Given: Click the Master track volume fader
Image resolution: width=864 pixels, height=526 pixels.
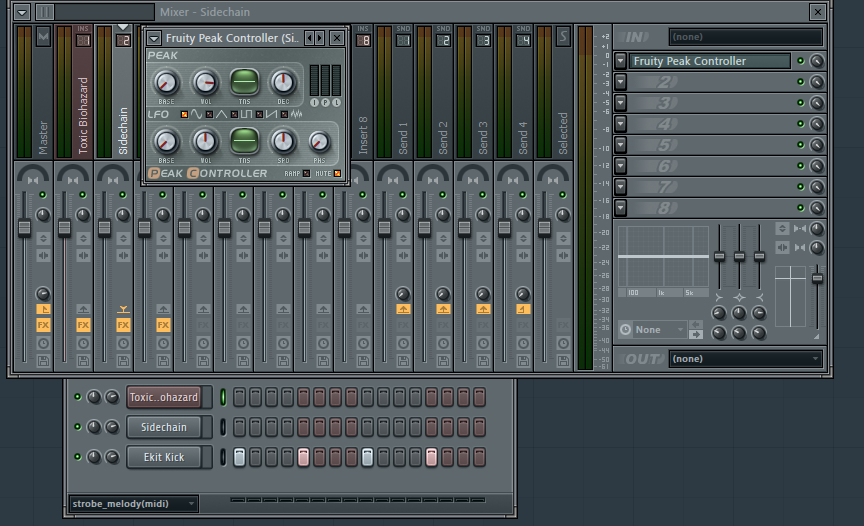Looking at the screenshot, I should 24,228.
